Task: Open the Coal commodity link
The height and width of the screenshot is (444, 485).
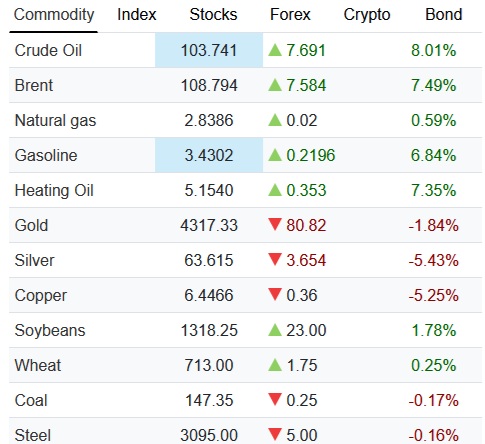Action: point(31,400)
